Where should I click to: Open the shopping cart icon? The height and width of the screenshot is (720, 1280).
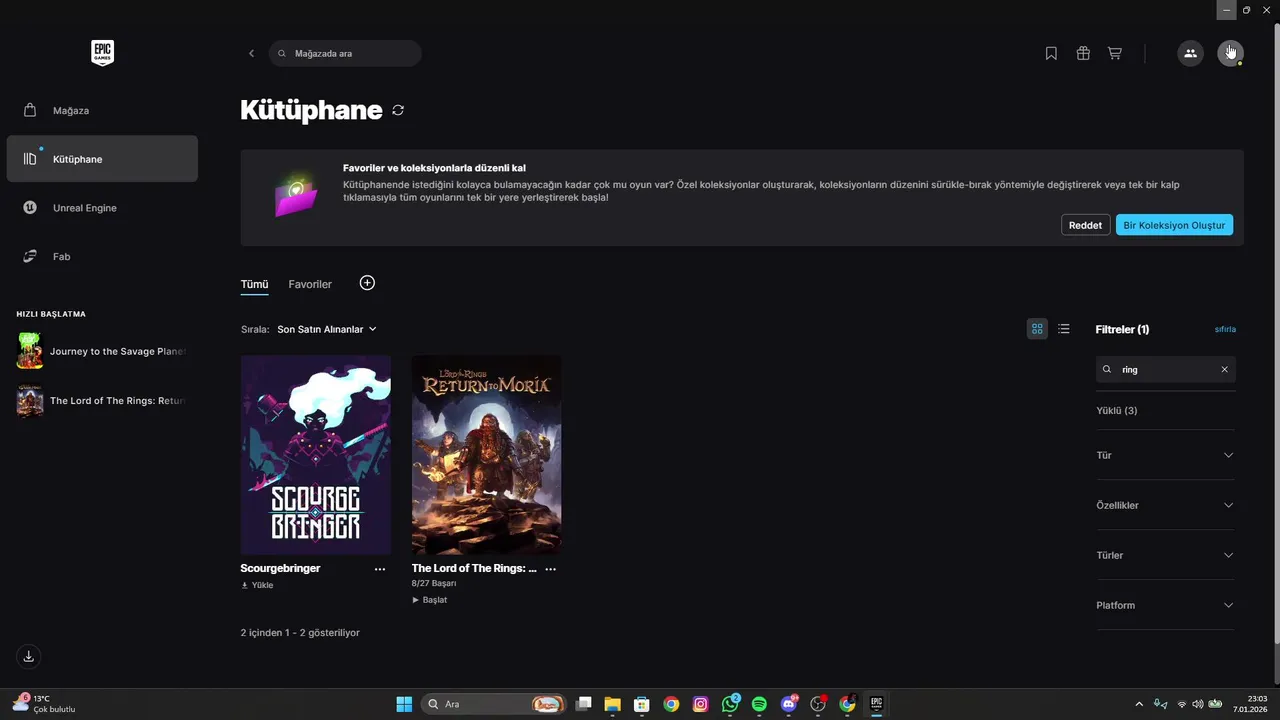click(x=1114, y=53)
